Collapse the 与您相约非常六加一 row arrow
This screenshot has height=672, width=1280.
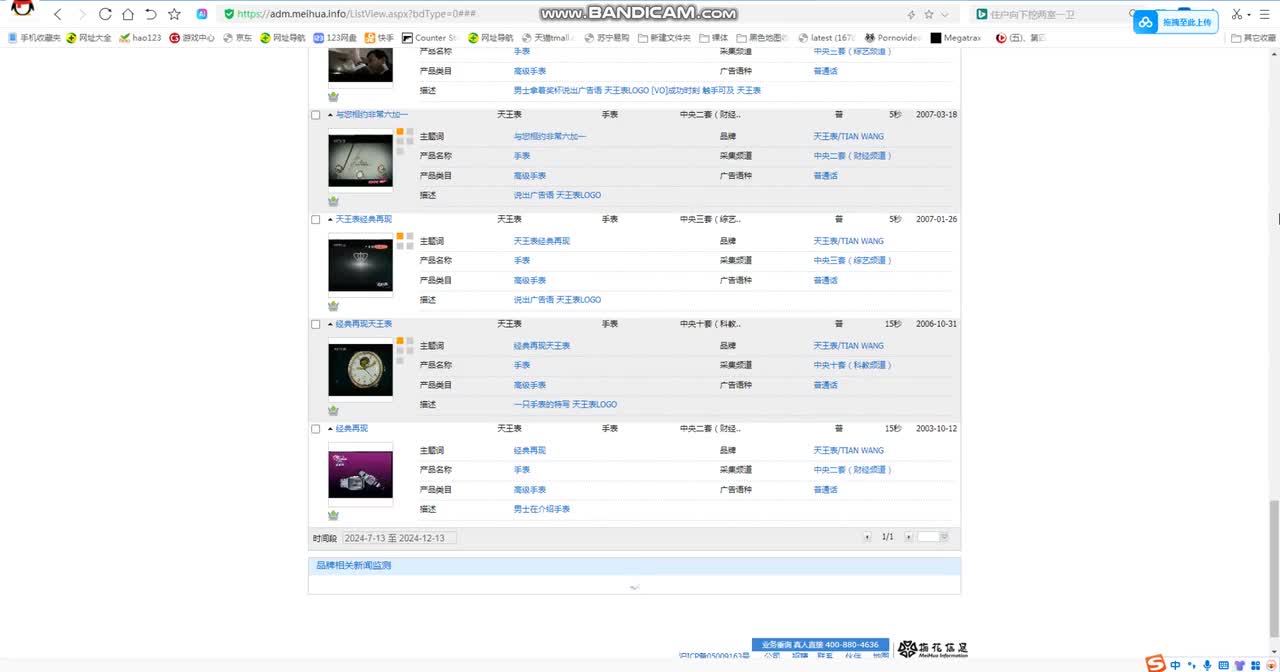[330, 115]
